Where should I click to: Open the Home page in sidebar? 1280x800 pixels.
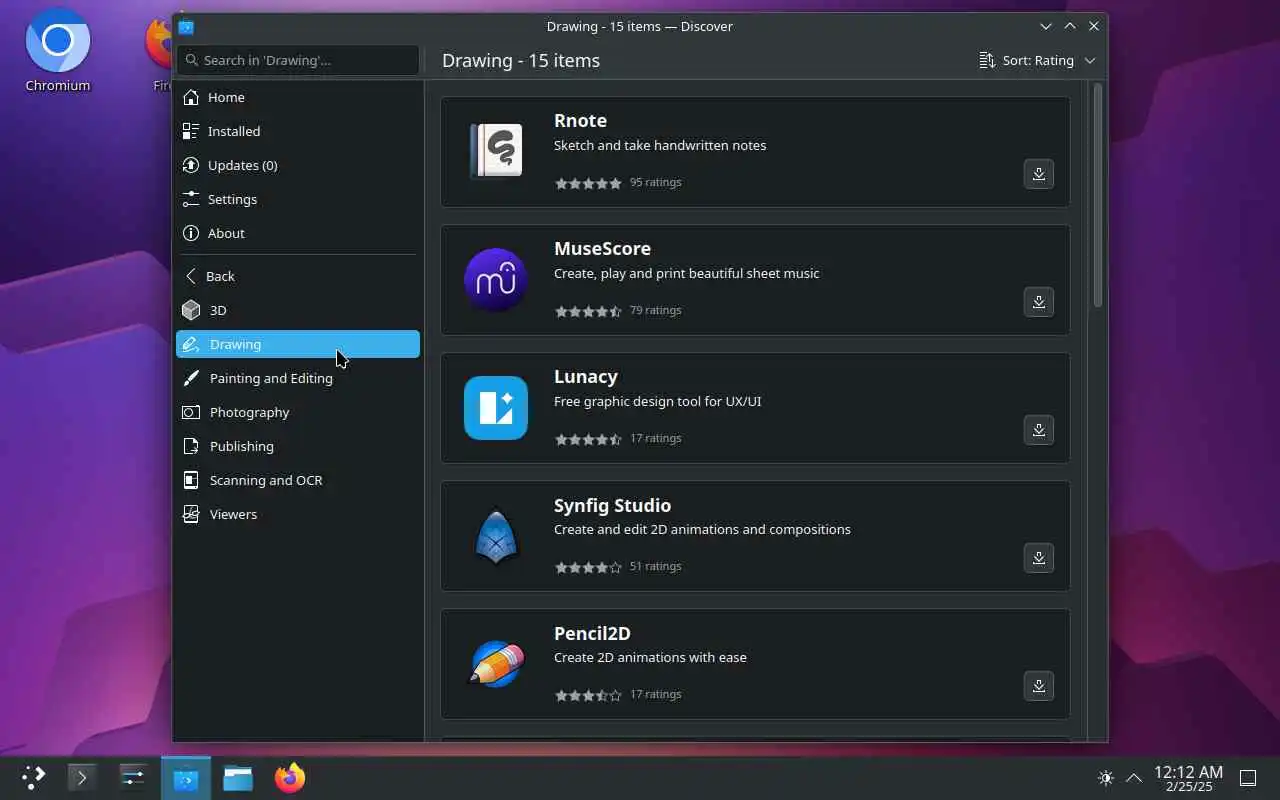pos(298,97)
